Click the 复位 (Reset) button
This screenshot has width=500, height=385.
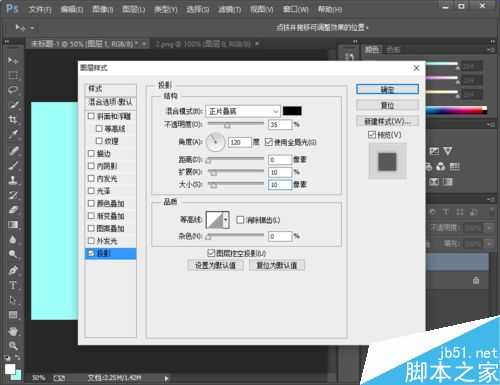coord(387,105)
